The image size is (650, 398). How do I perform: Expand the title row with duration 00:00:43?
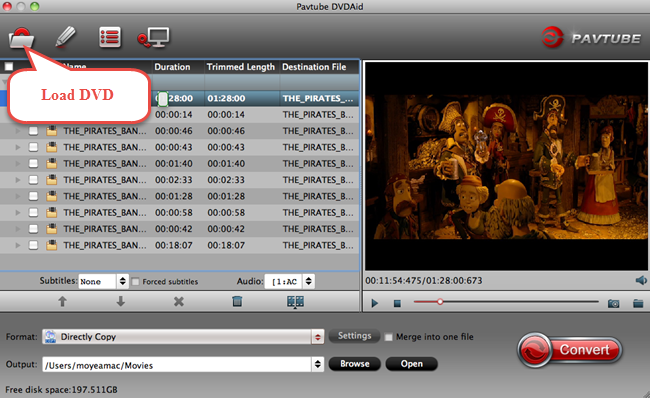[x=18, y=147]
